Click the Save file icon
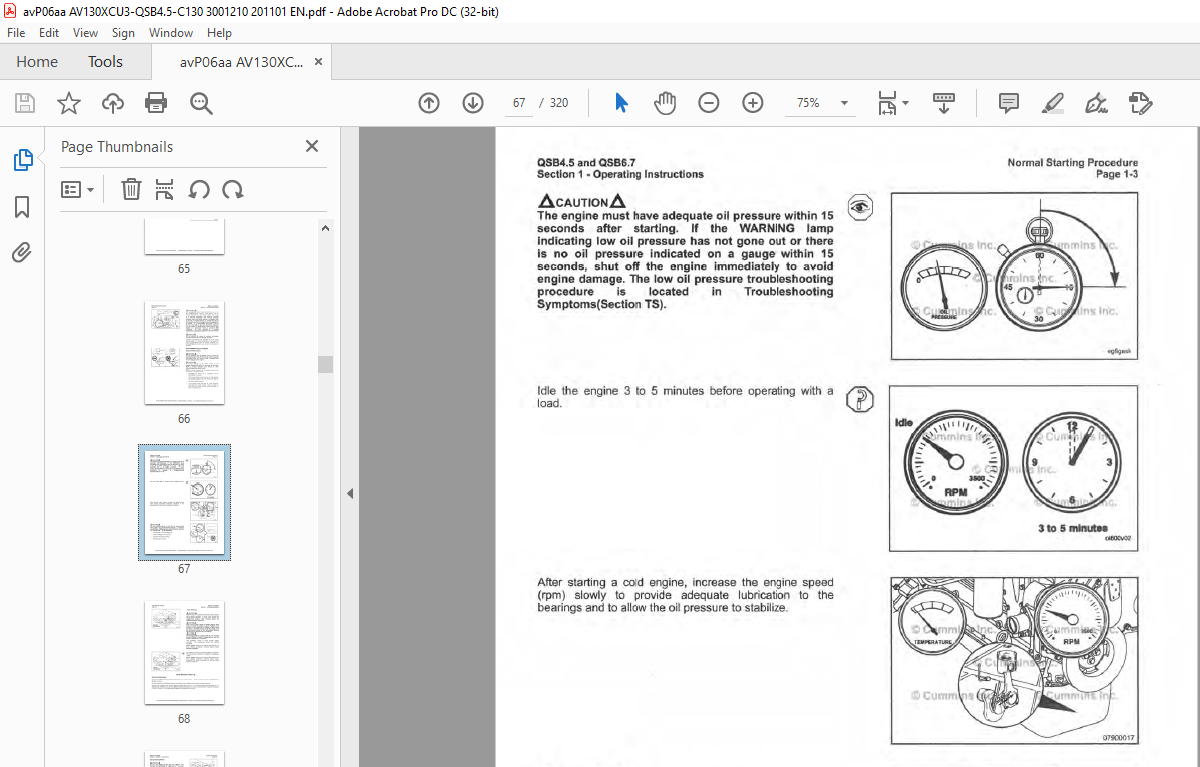 coord(25,103)
